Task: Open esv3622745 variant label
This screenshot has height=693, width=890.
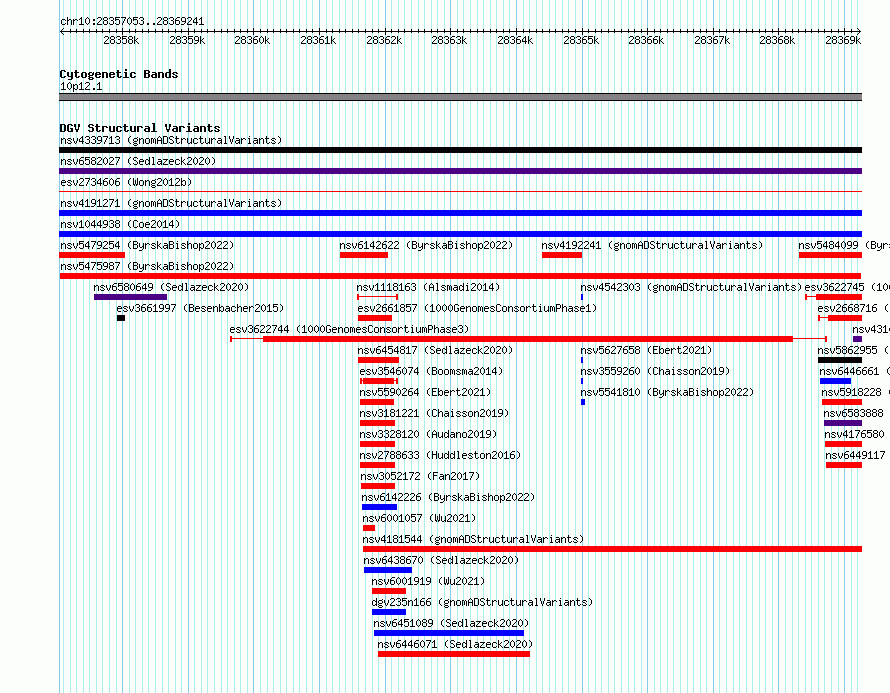Action: (847, 287)
